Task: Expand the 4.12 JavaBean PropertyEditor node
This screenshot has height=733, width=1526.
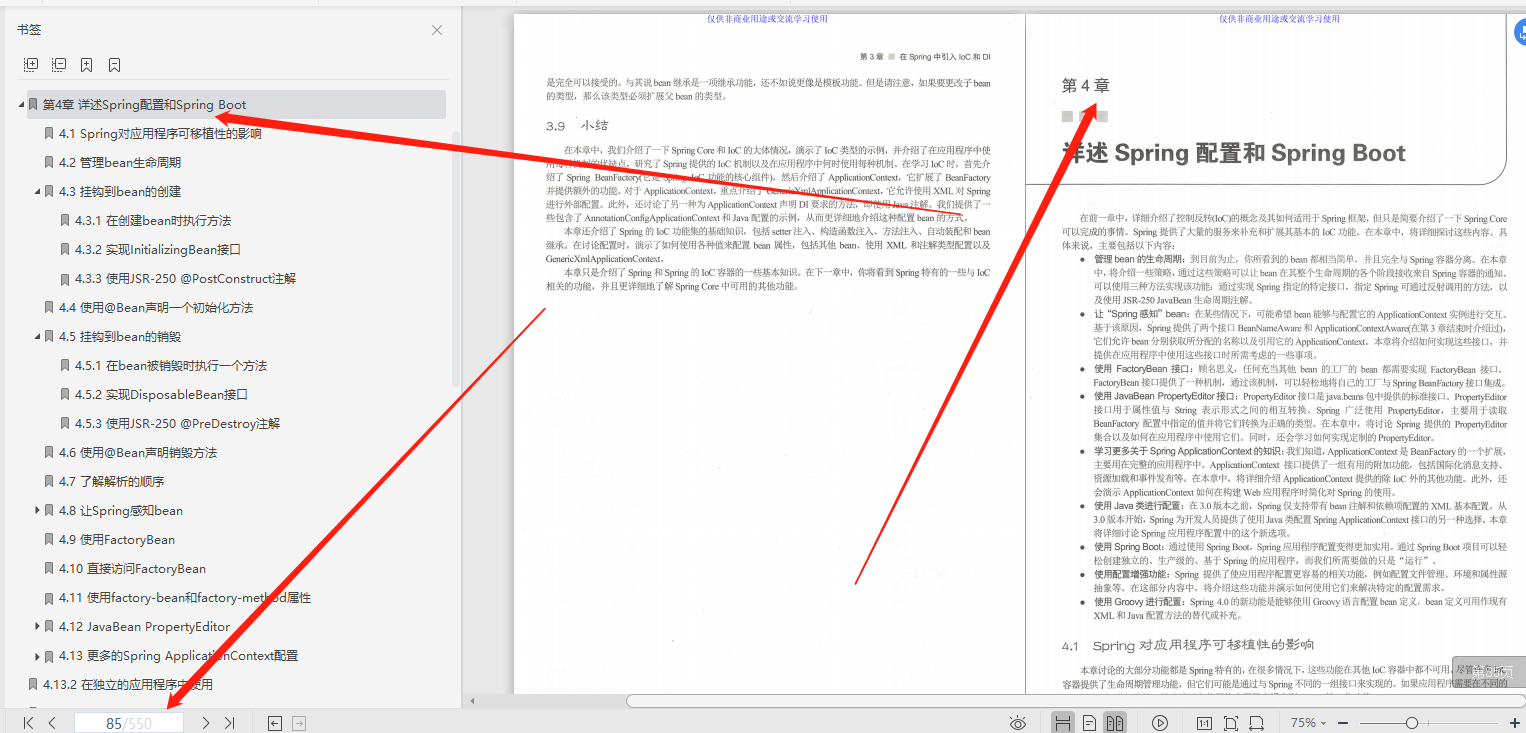Action: pyautogui.click(x=38, y=626)
